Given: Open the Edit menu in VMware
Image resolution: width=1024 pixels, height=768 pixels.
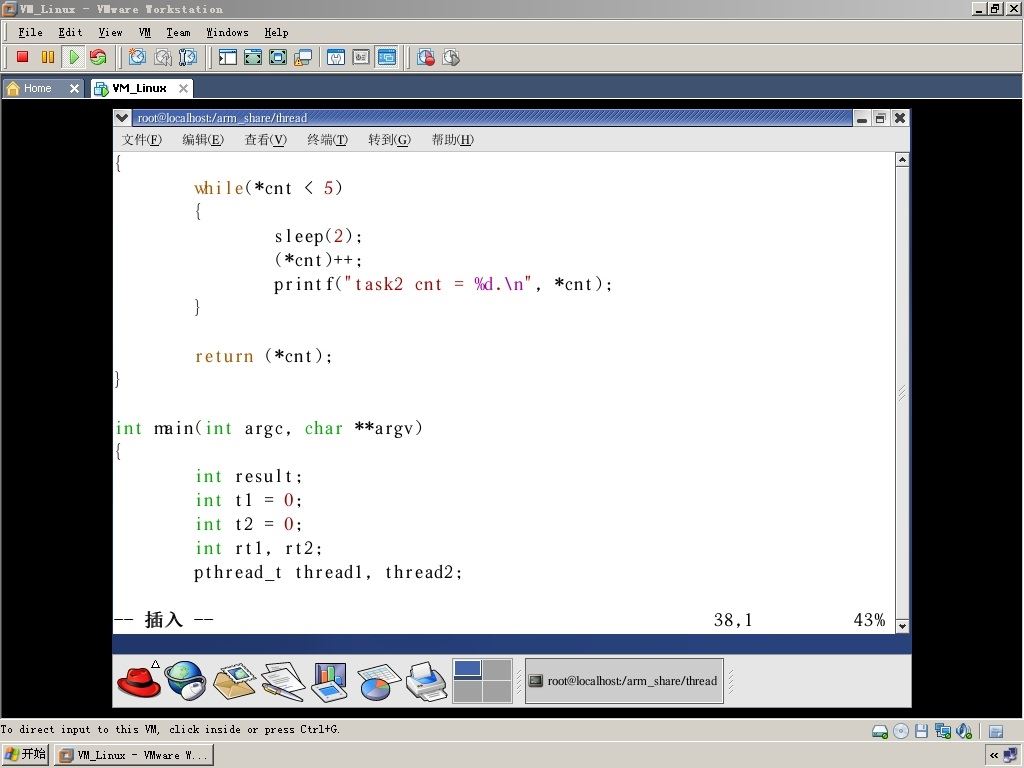Looking at the screenshot, I should click(70, 32).
